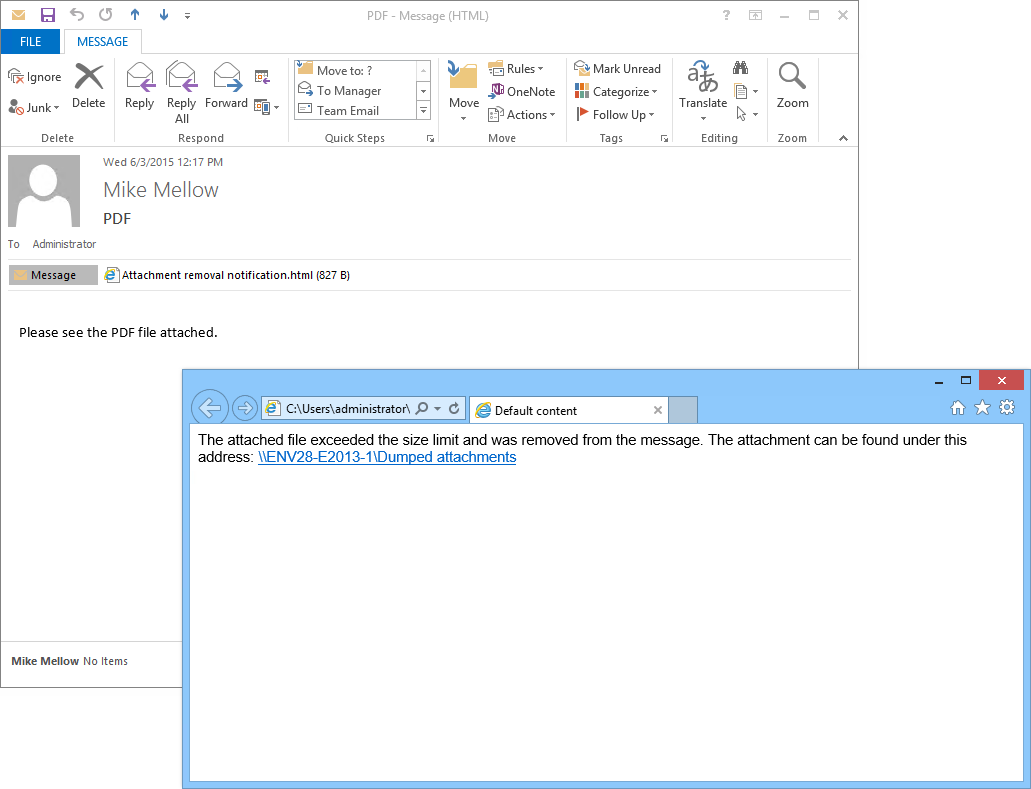Open Internet Explorer Tools gear menu
The height and width of the screenshot is (789, 1031).
(1007, 408)
